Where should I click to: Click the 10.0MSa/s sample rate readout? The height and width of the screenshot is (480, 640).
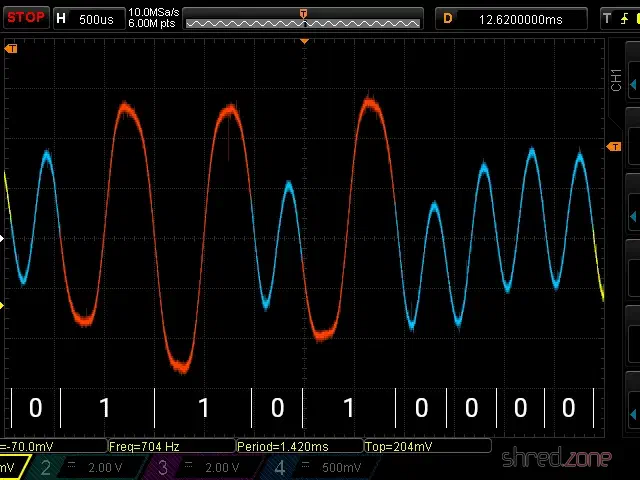(x=154, y=12)
